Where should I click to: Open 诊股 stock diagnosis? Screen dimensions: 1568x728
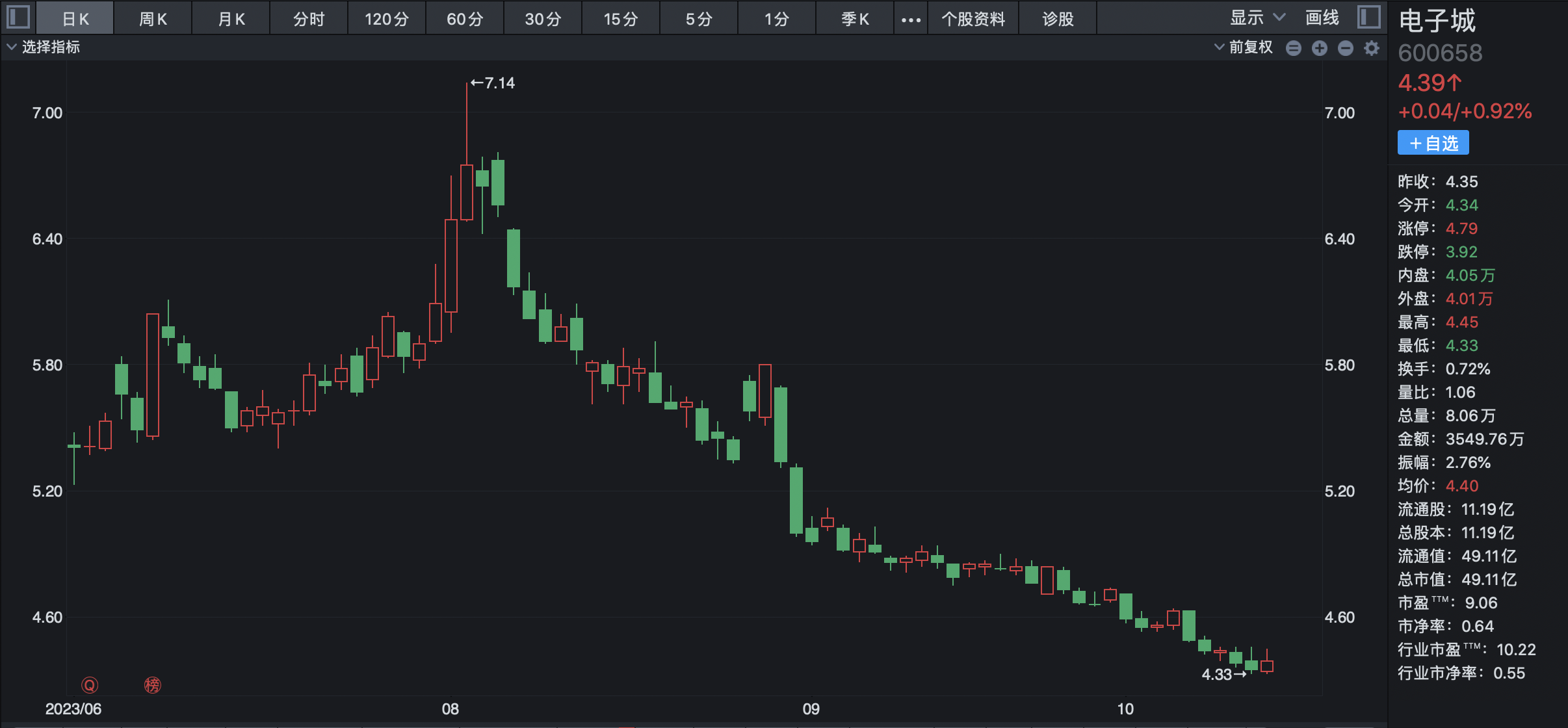(x=1058, y=19)
